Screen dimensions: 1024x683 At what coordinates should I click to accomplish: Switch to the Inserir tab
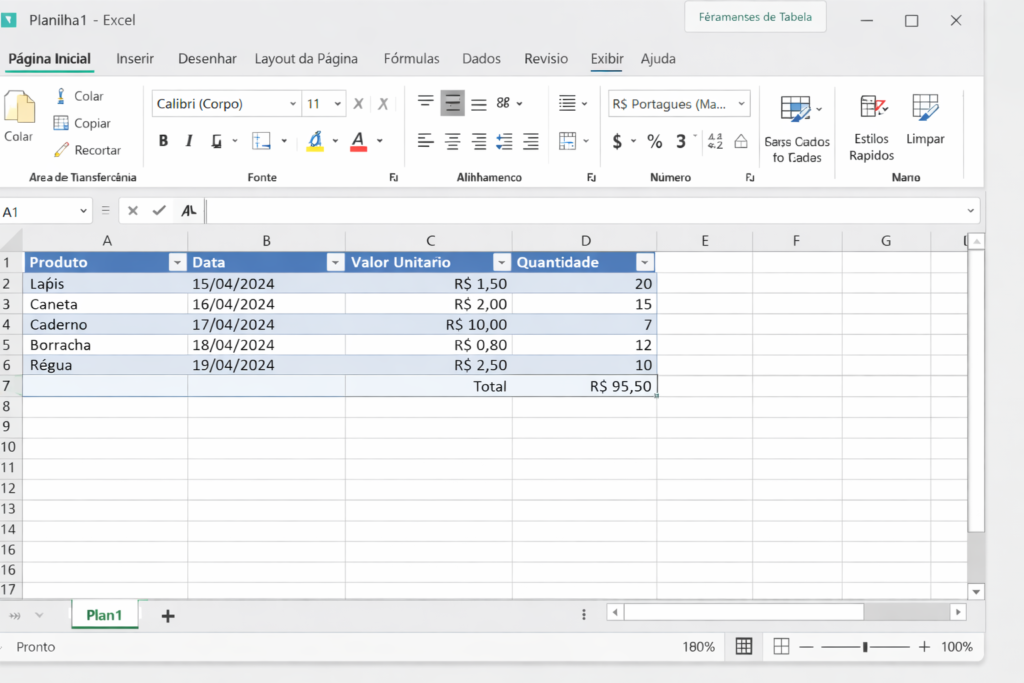[135, 59]
